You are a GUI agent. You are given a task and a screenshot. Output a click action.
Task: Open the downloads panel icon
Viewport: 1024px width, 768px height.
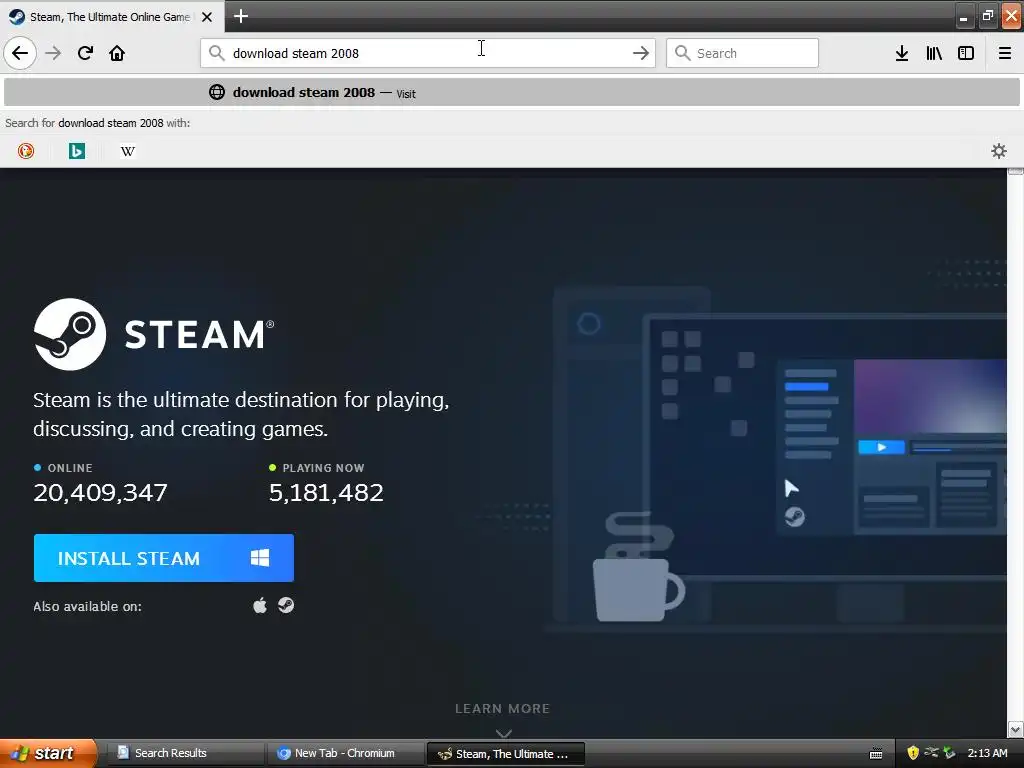902,53
